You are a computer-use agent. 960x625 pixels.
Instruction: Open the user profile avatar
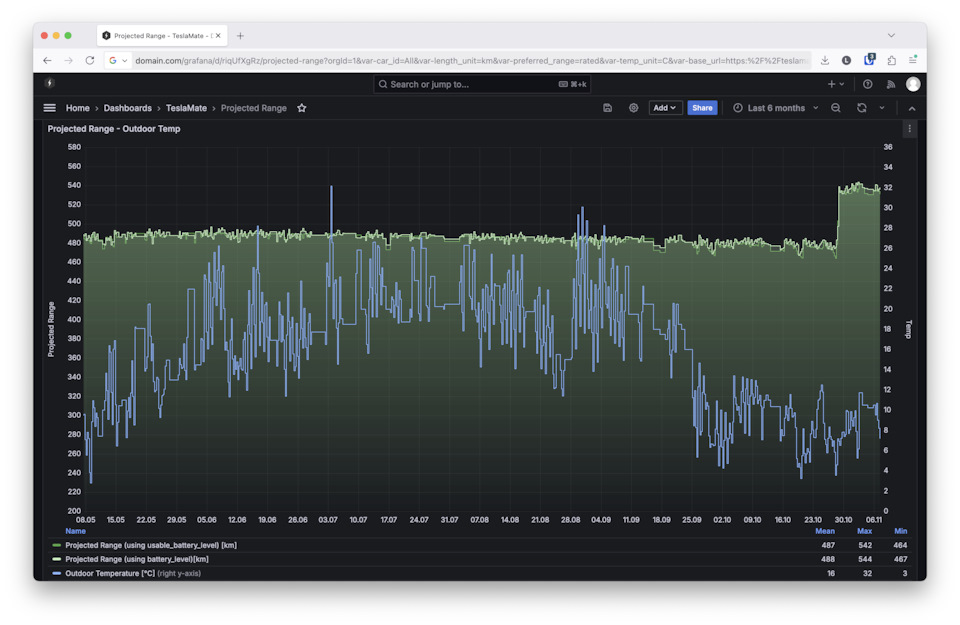(913, 84)
